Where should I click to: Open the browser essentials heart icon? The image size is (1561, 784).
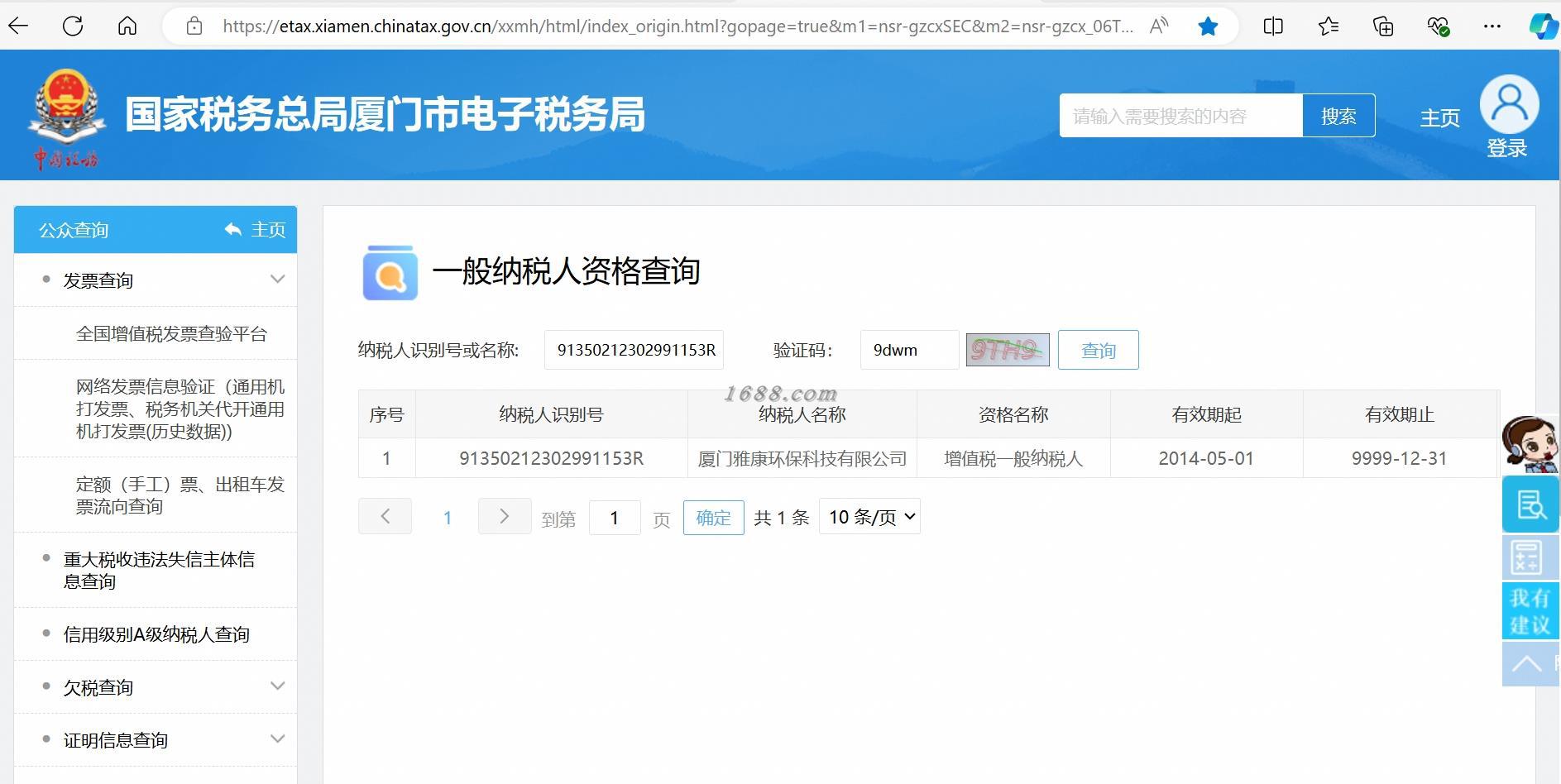pyautogui.click(x=1439, y=26)
